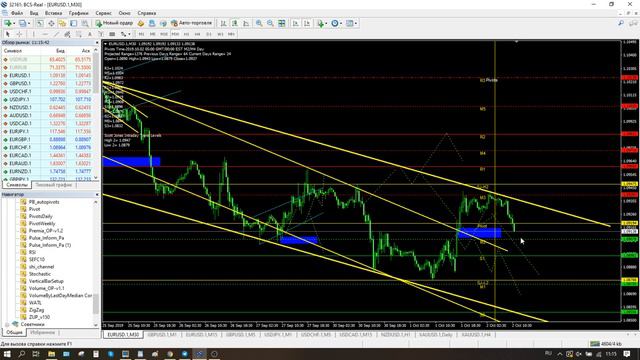Switch timeframe to W1
This screenshot has width=640, height=360.
[x=220, y=34]
